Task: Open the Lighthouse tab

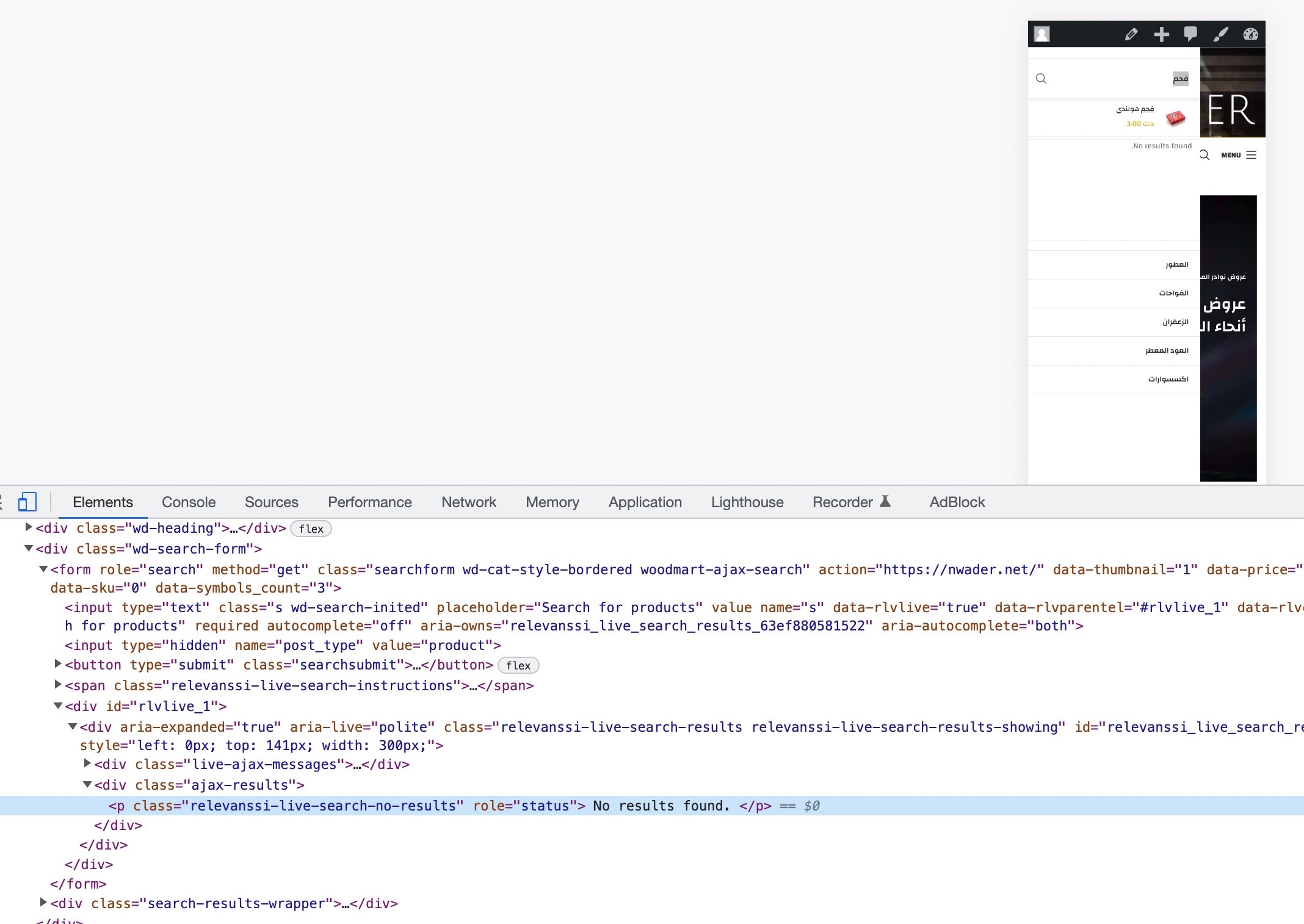Action: pos(747,502)
